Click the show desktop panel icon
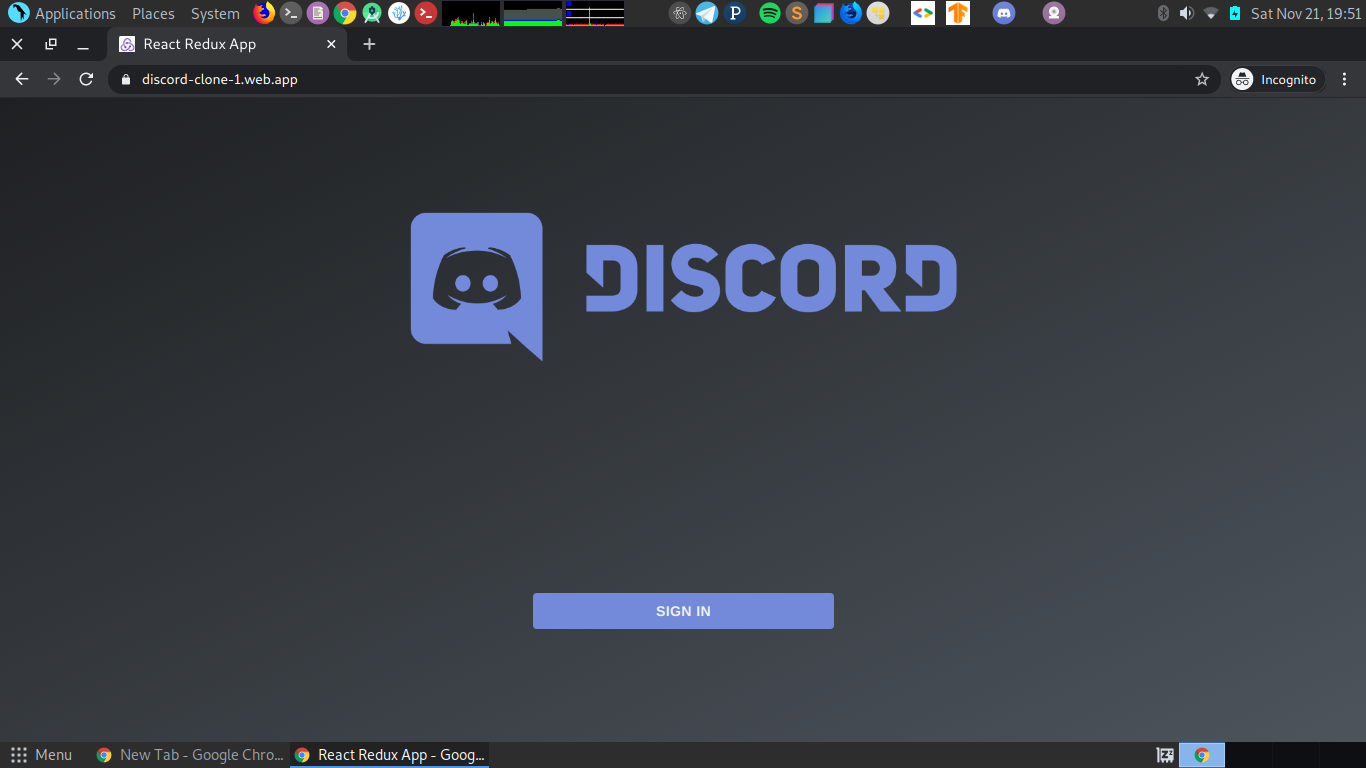 tap(1165, 755)
